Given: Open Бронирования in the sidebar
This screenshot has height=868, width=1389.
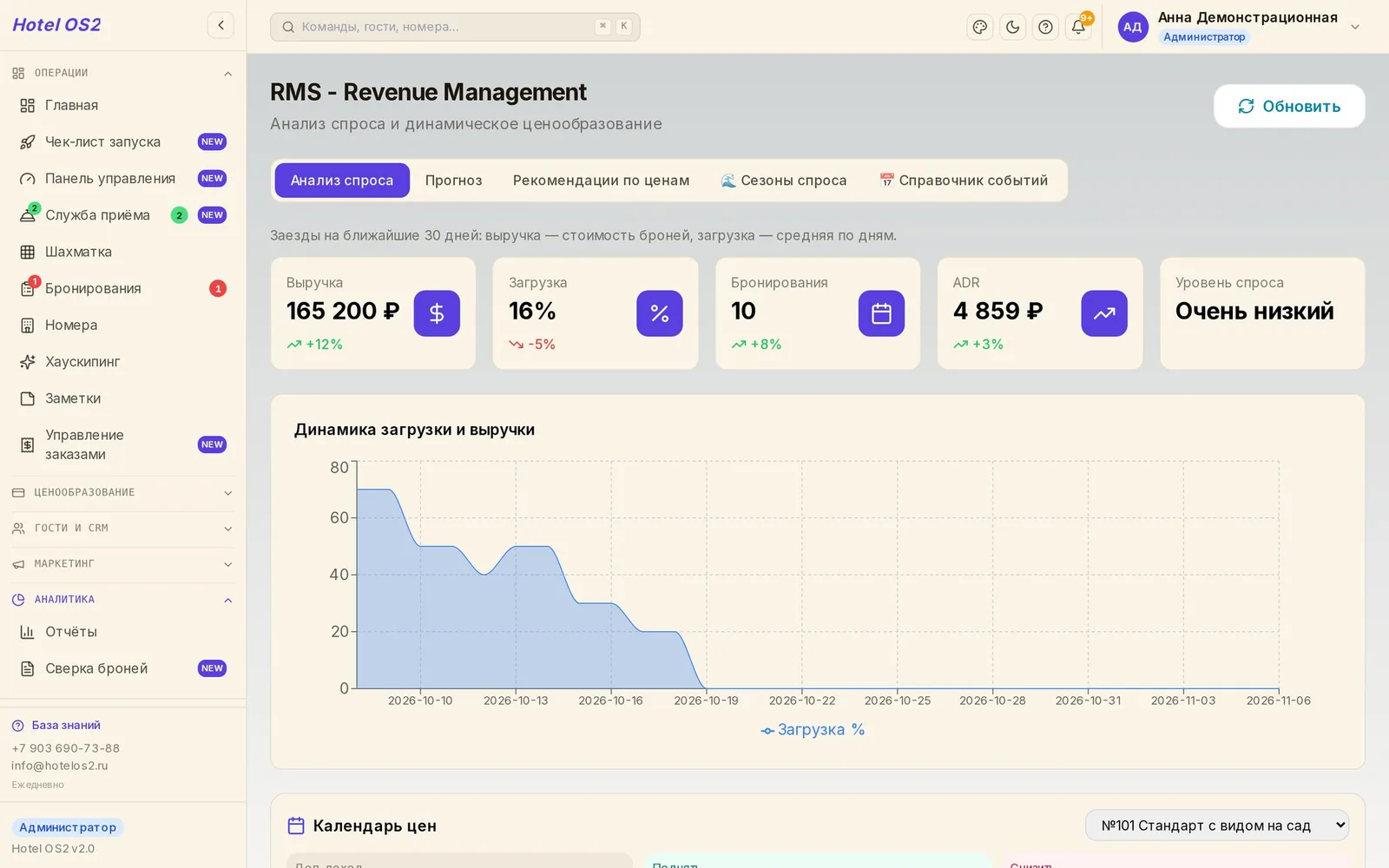Looking at the screenshot, I should point(123,288).
